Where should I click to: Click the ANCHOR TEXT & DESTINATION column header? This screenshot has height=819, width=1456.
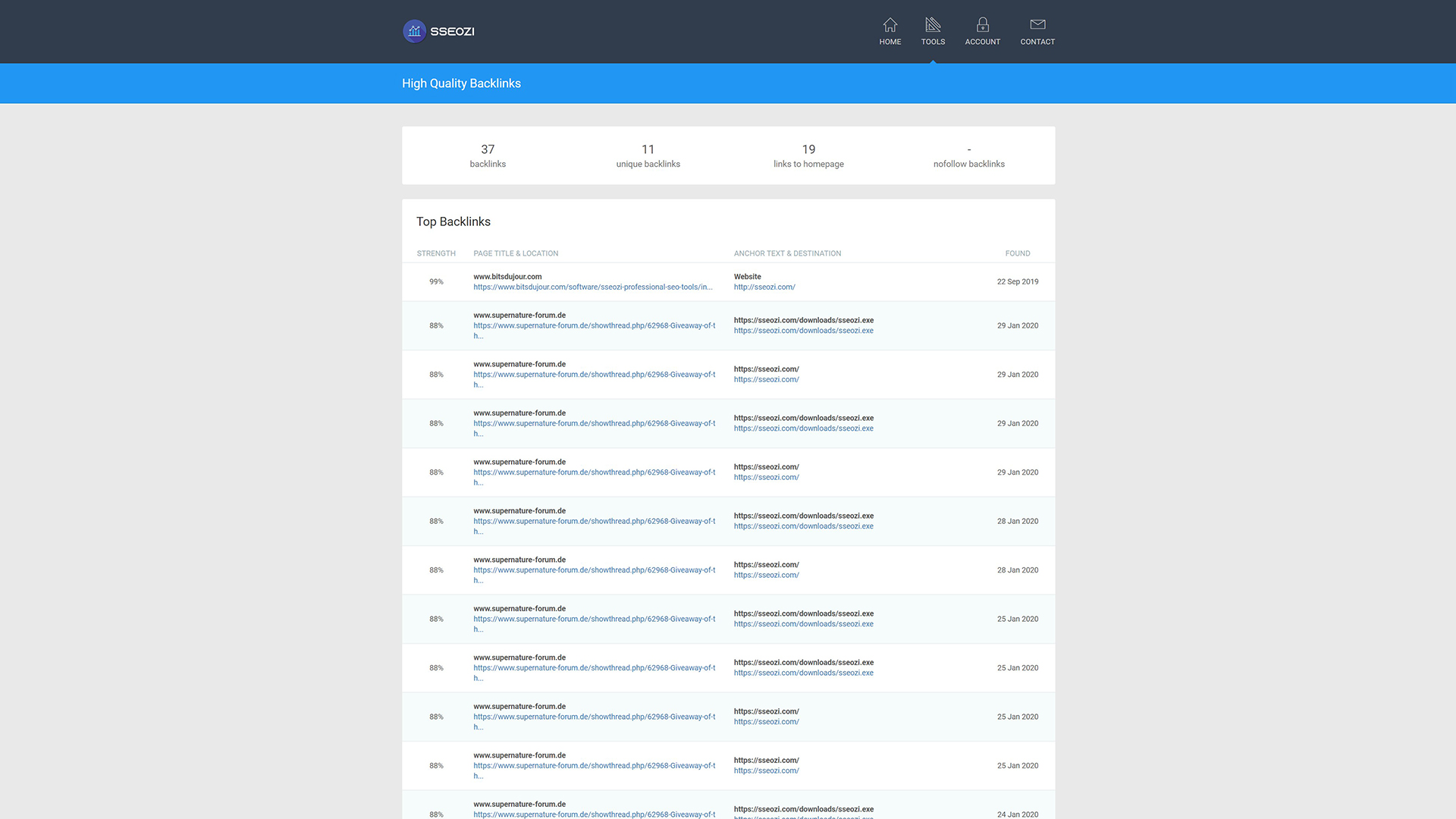point(787,253)
